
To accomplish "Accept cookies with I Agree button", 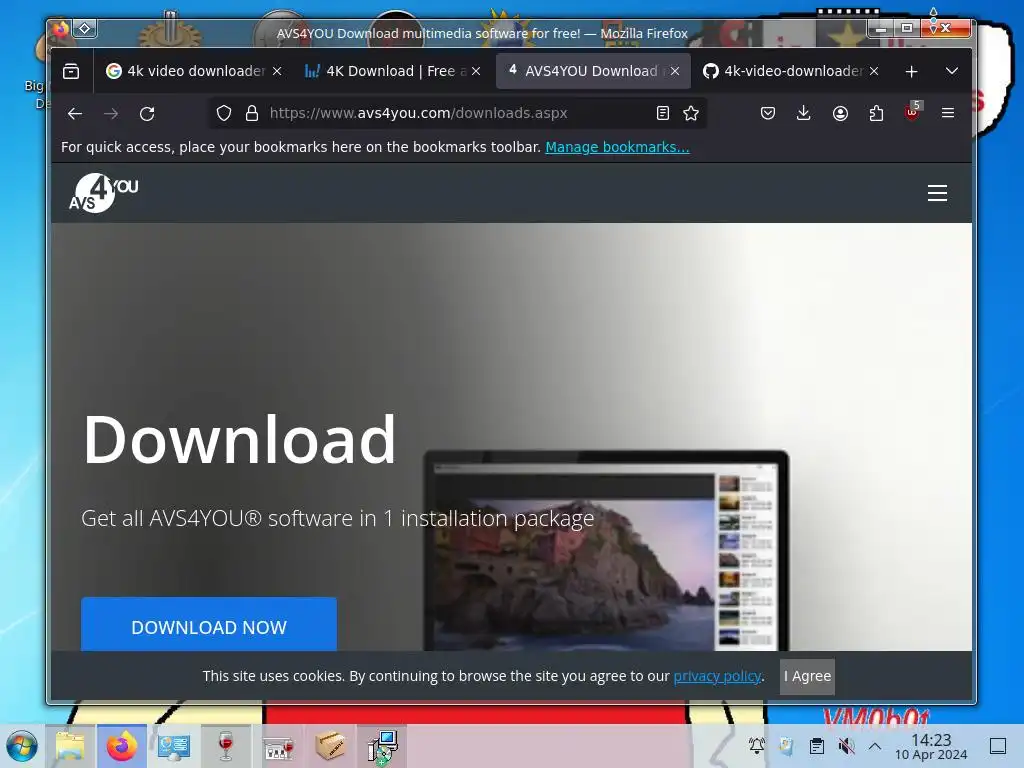I will click(807, 676).
